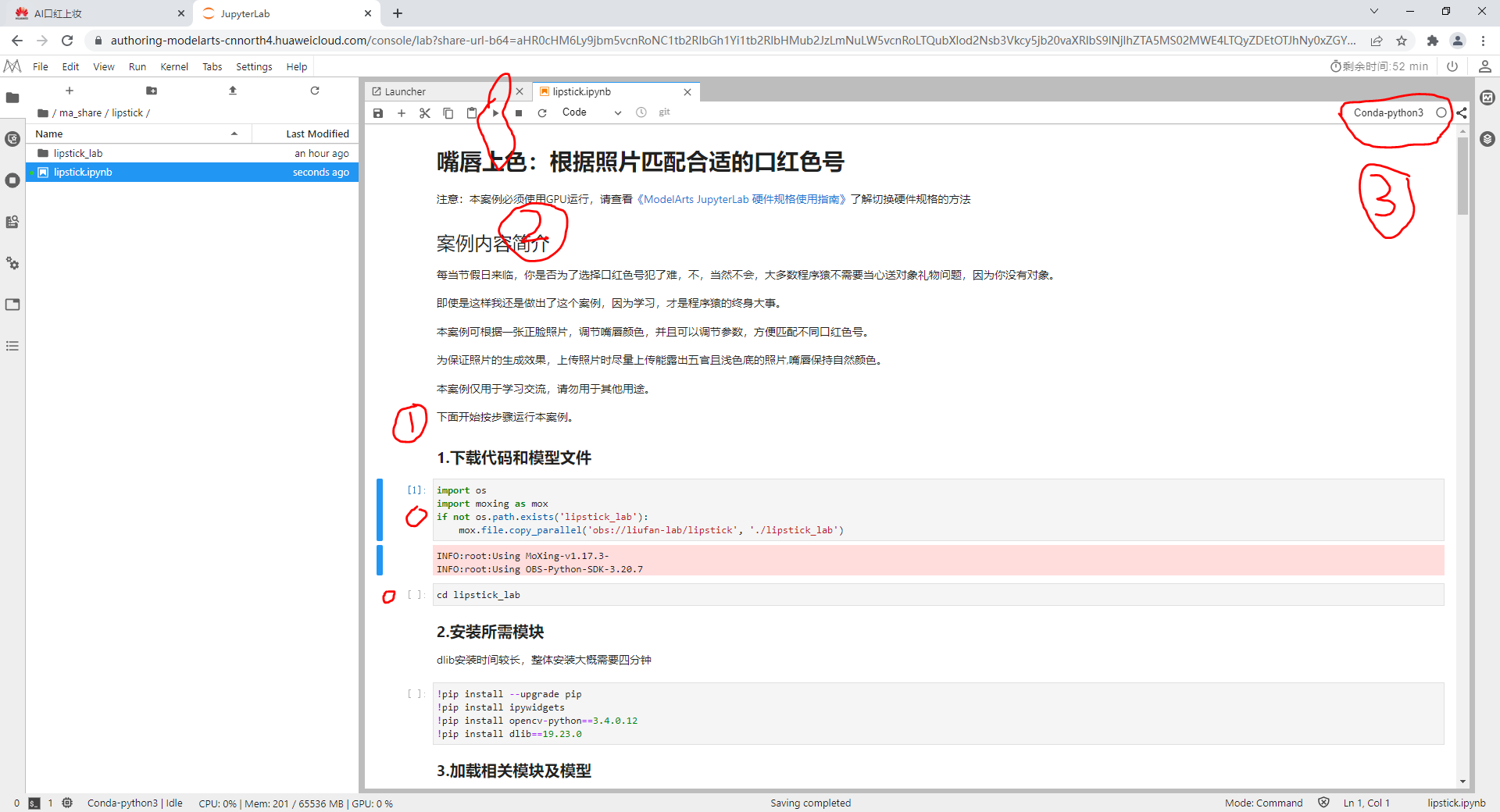Screen dimensions: 1500x812
Task: Click the git button in the toolbar
Action: 664,112
